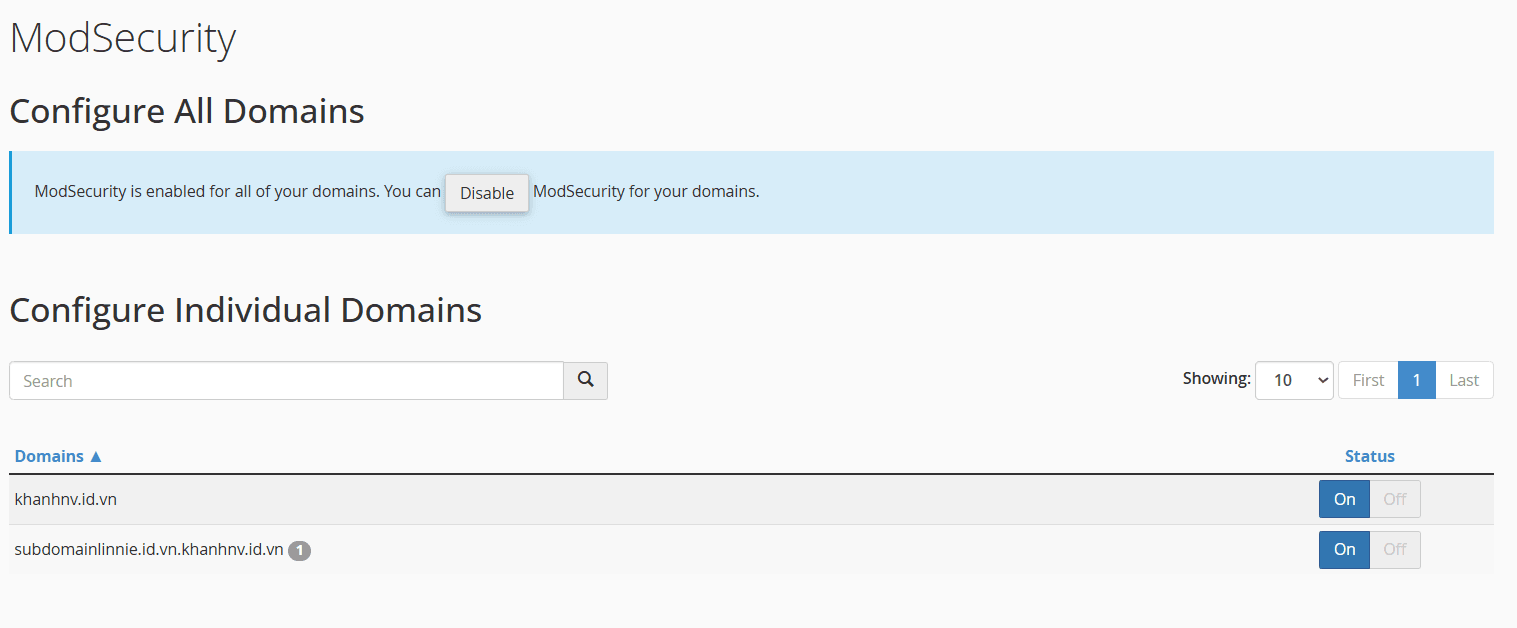
Task: Click the sort arrow beside Domains header
Action: (x=96, y=456)
